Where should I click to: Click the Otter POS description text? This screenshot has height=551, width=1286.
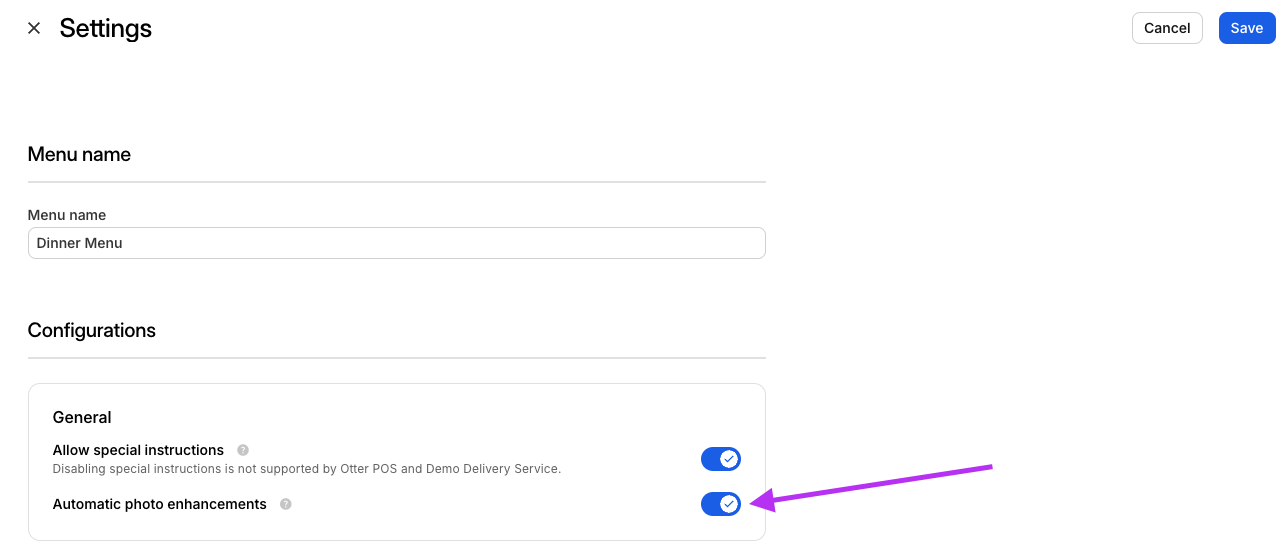pos(306,468)
